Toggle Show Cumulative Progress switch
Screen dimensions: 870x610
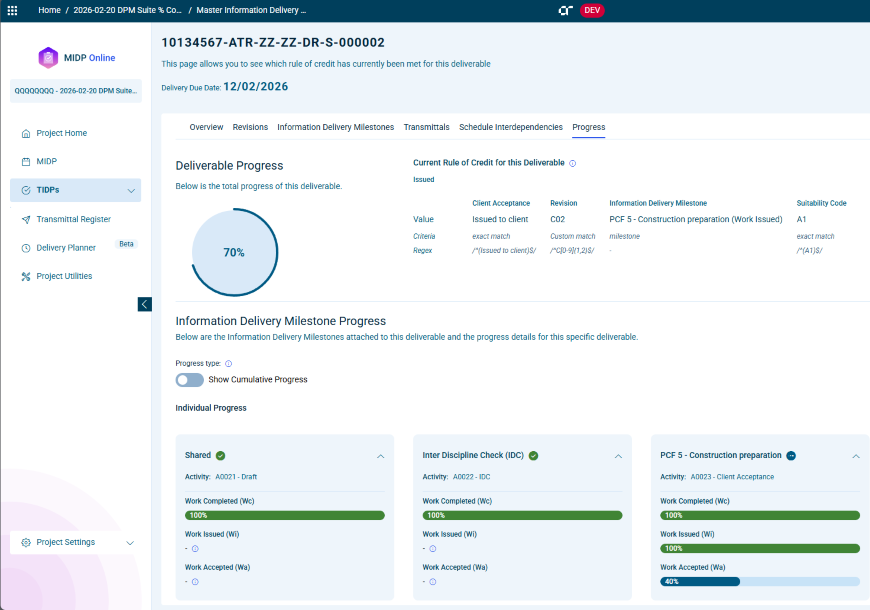pos(189,380)
